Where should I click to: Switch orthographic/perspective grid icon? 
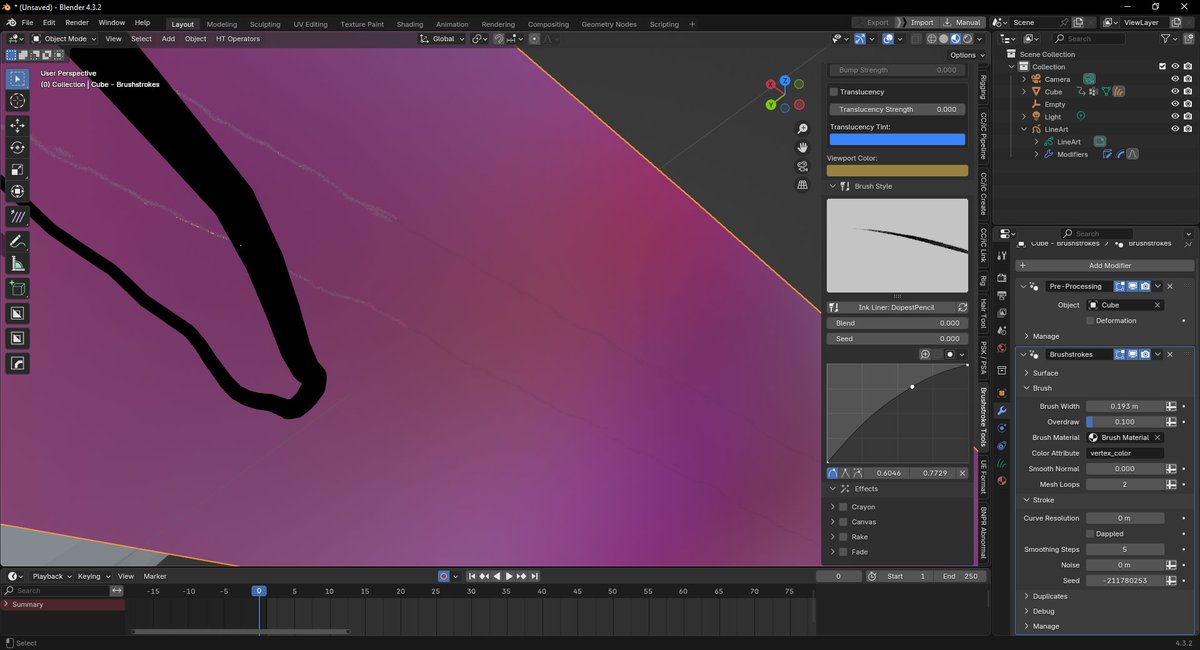802,185
